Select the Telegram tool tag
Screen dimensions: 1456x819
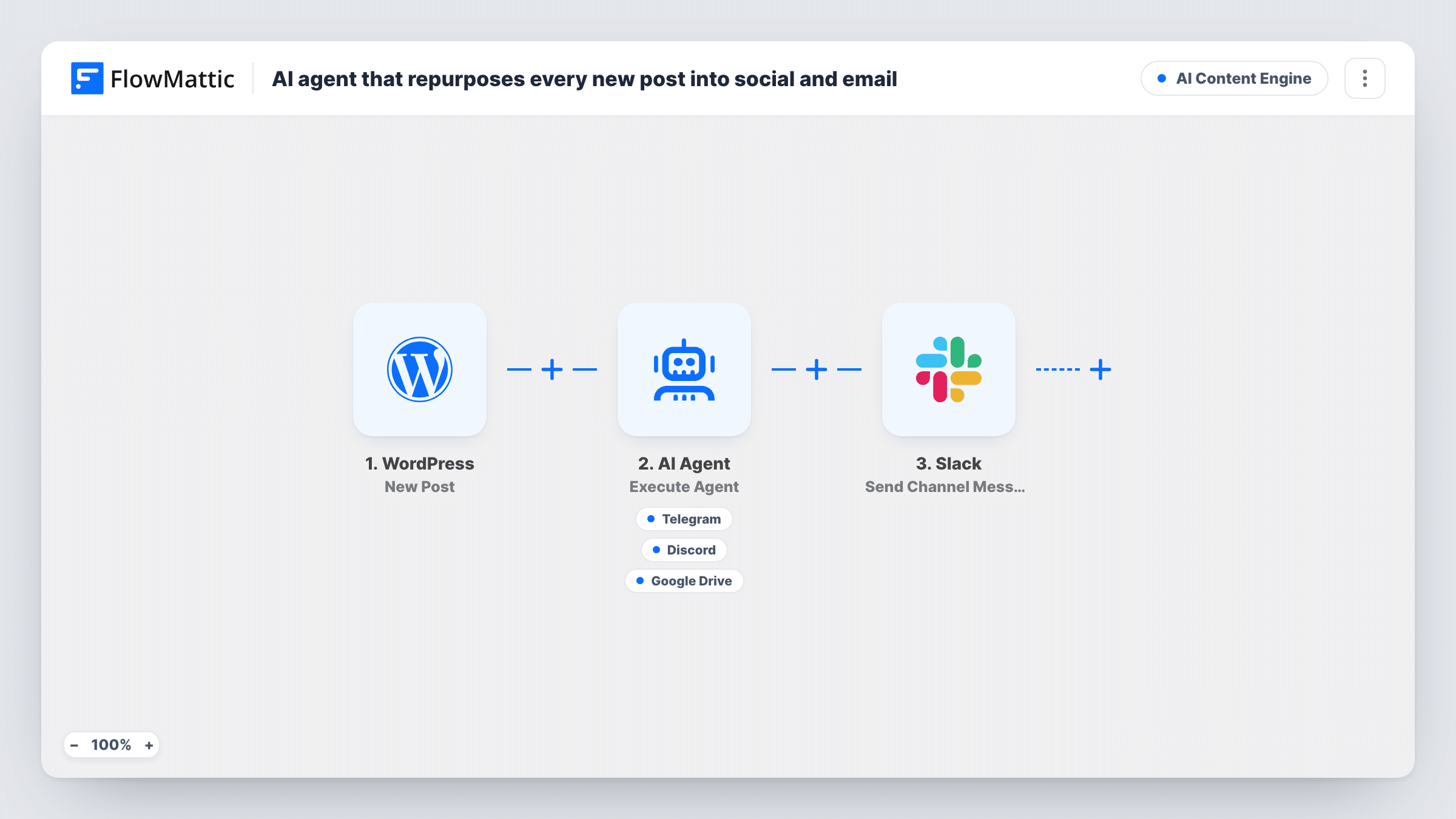coord(684,519)
